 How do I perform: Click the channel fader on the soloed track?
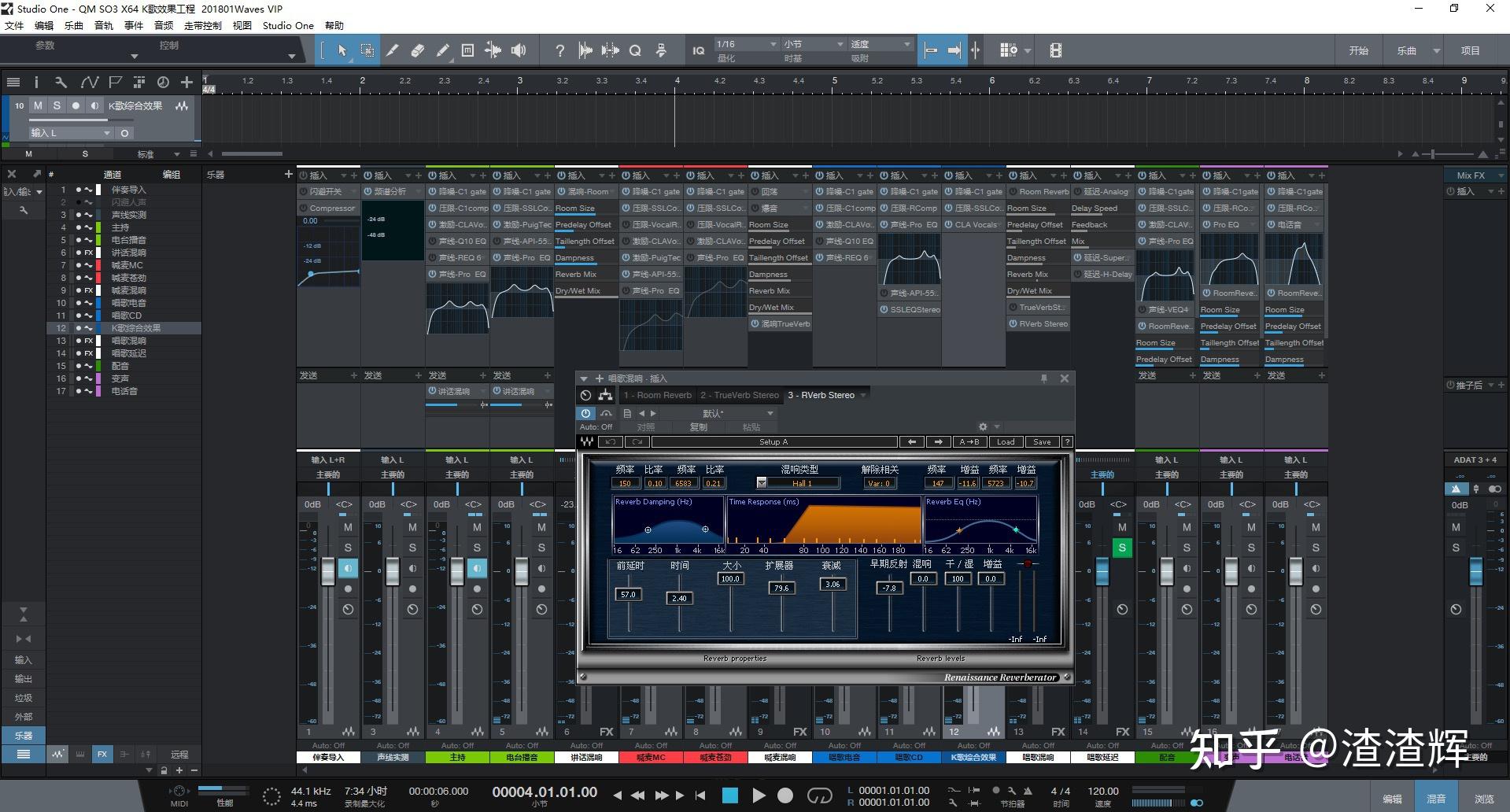coord(1102,572)
